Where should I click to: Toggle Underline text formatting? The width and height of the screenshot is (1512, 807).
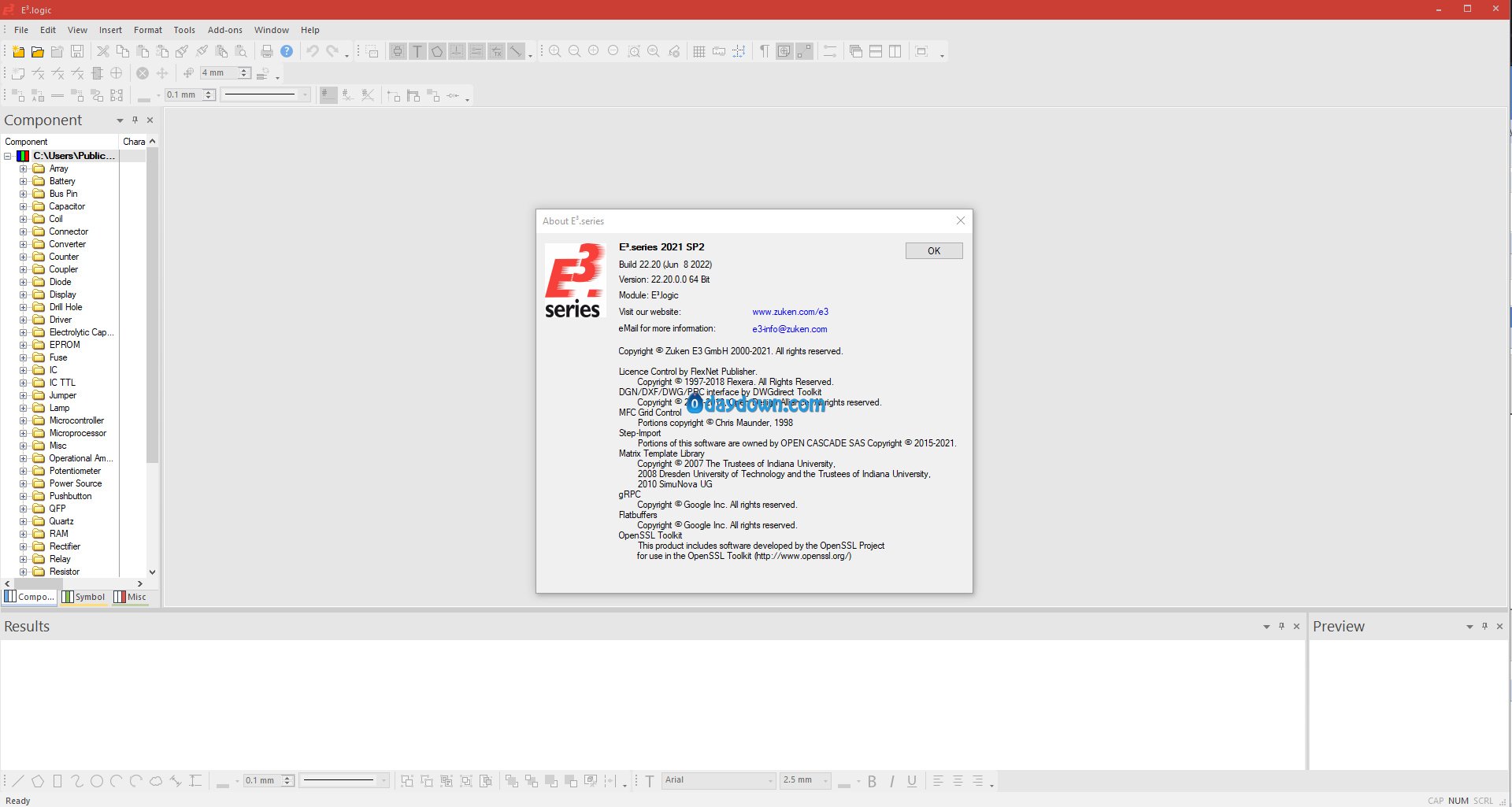pos(912,781)
